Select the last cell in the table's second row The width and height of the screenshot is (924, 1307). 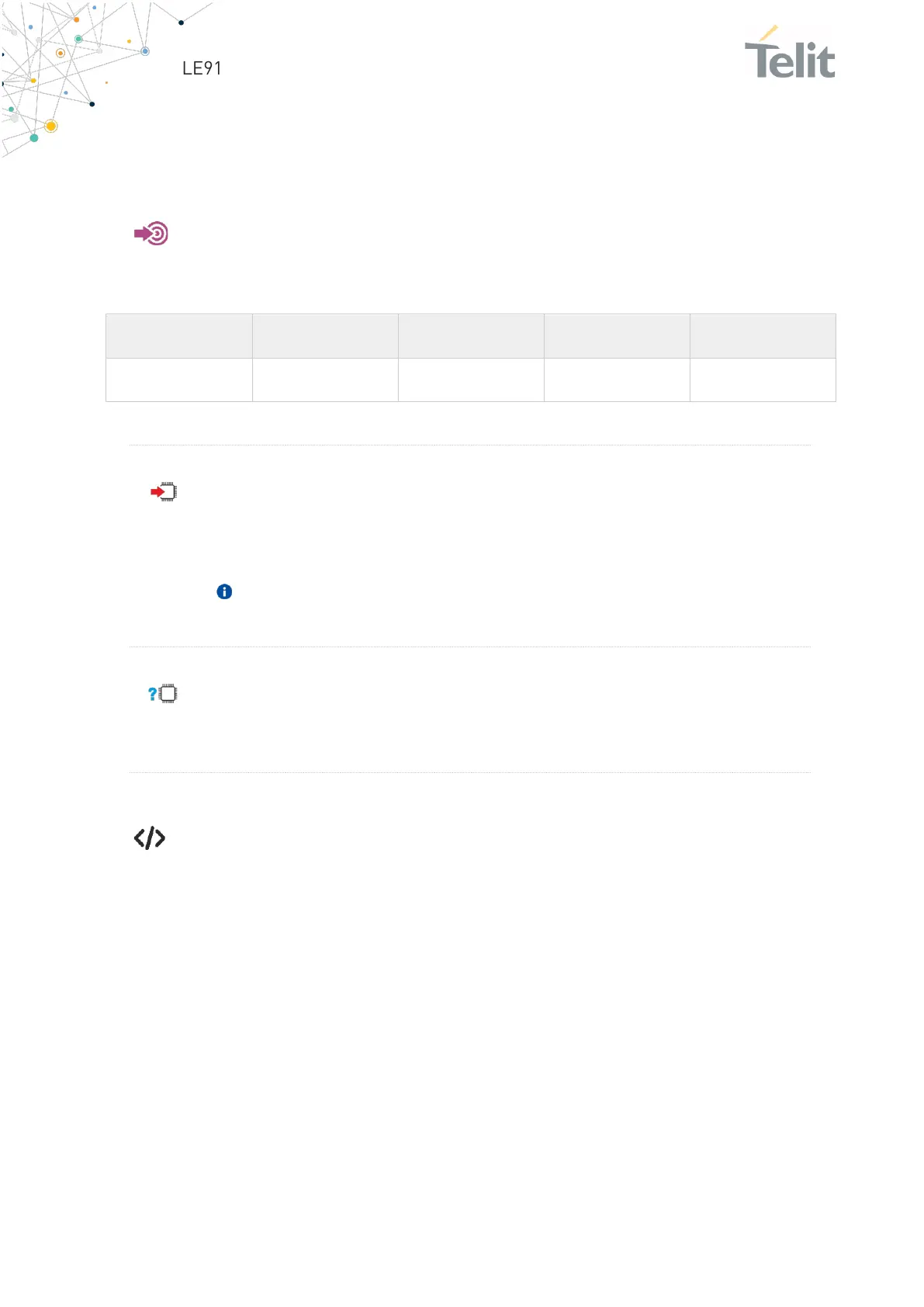click(x=763, y=380)
